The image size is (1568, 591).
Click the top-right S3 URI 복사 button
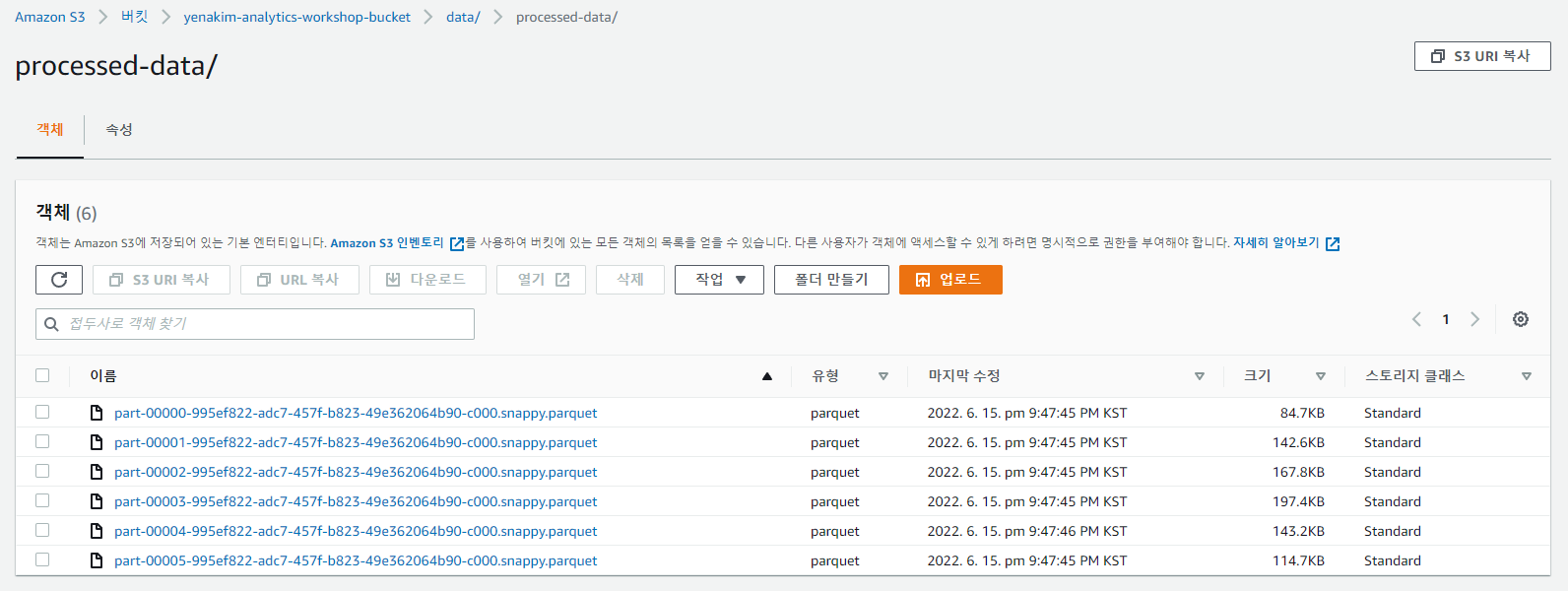pyautogui.click(x=1482, y=56)
